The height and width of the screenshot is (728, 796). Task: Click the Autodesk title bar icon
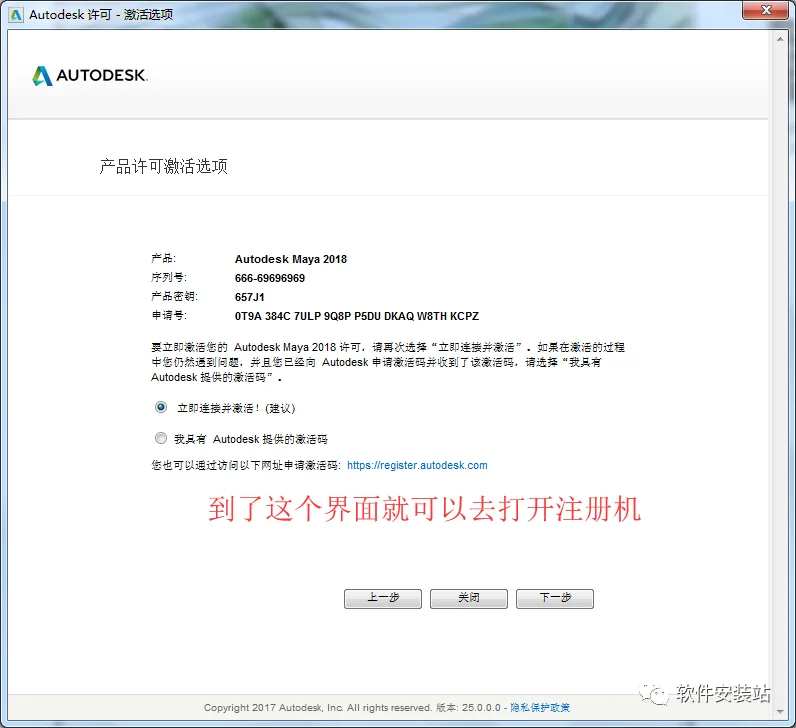(x=16, y=15)
